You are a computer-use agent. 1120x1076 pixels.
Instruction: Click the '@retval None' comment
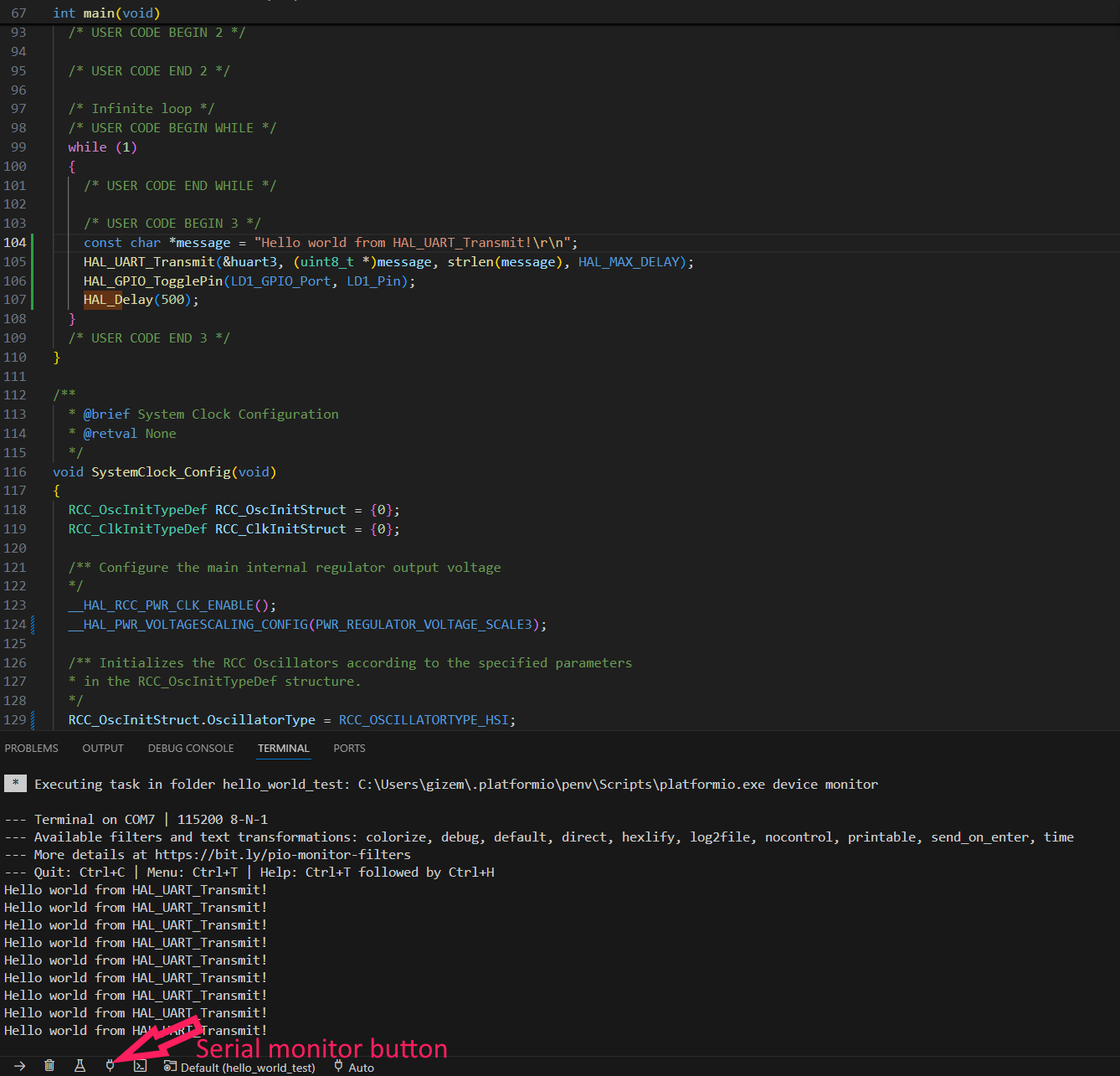130,433
